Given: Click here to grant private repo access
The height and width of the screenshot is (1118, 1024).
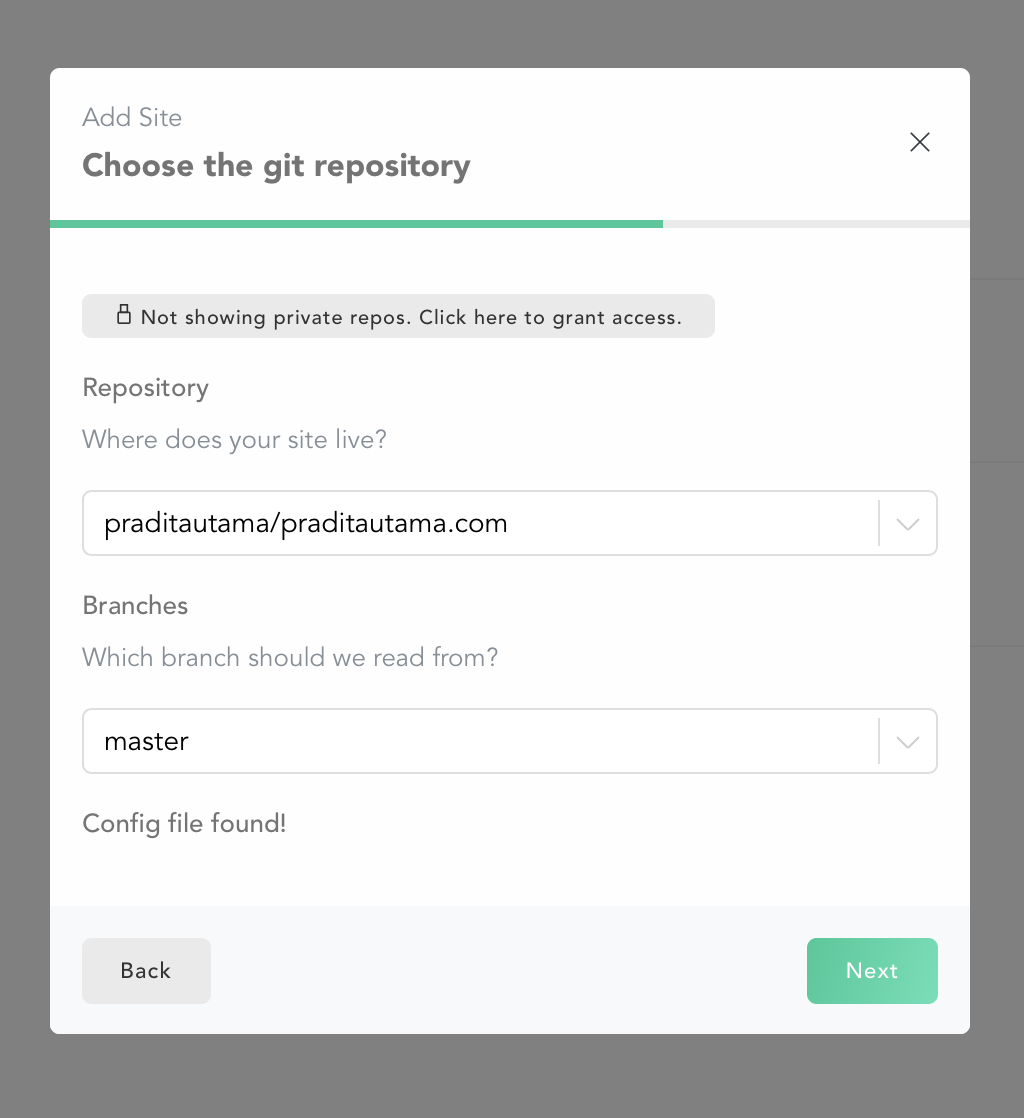Looking at the screenshot, I should click(x=399, y=316).
